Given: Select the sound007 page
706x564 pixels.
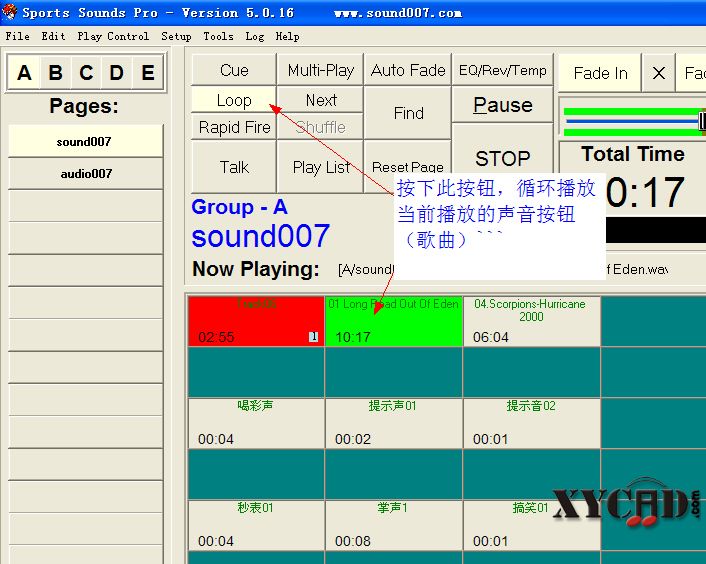Looking at the screenshot, I should (85, 141).
